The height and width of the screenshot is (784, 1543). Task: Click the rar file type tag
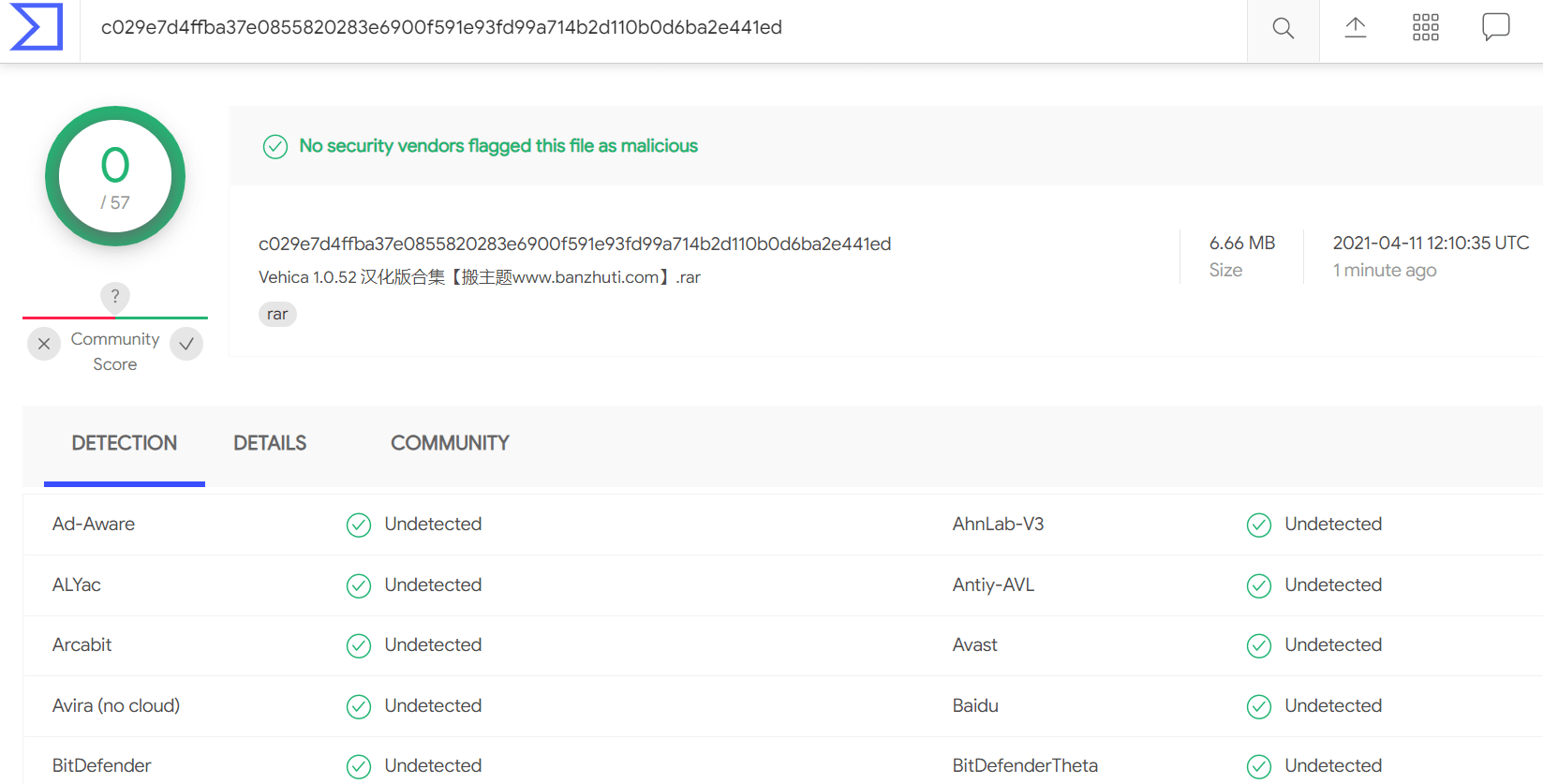(x=277, y=314)
